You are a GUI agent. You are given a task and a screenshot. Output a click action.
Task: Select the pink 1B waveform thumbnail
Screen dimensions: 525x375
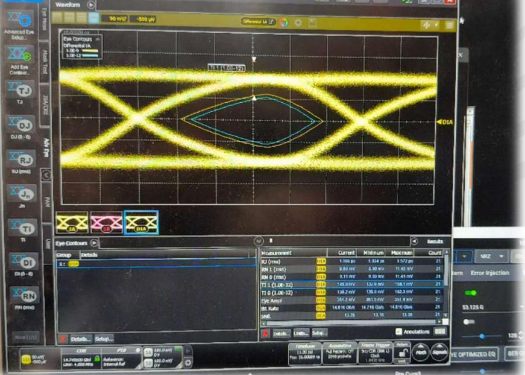tap(106, 223)
